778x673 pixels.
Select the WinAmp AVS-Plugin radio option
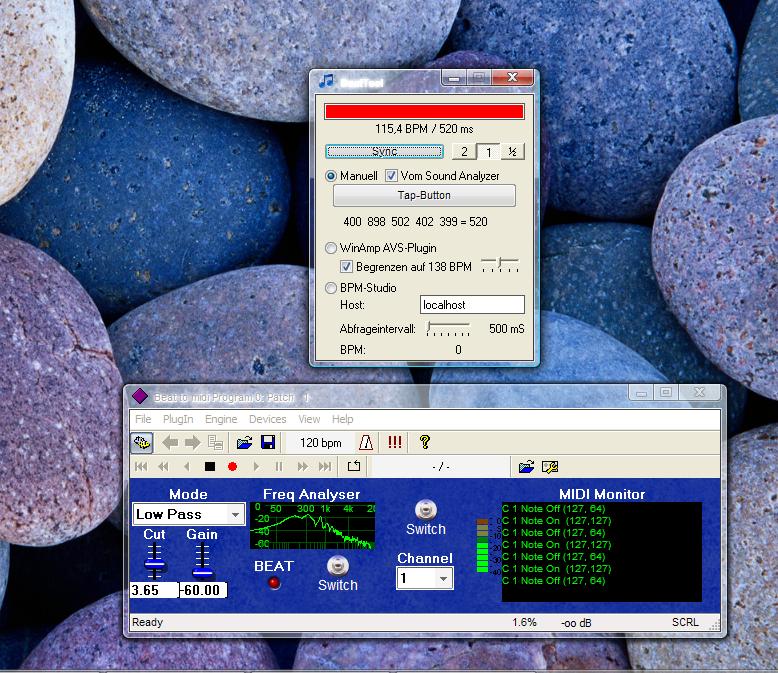[332, 248]
